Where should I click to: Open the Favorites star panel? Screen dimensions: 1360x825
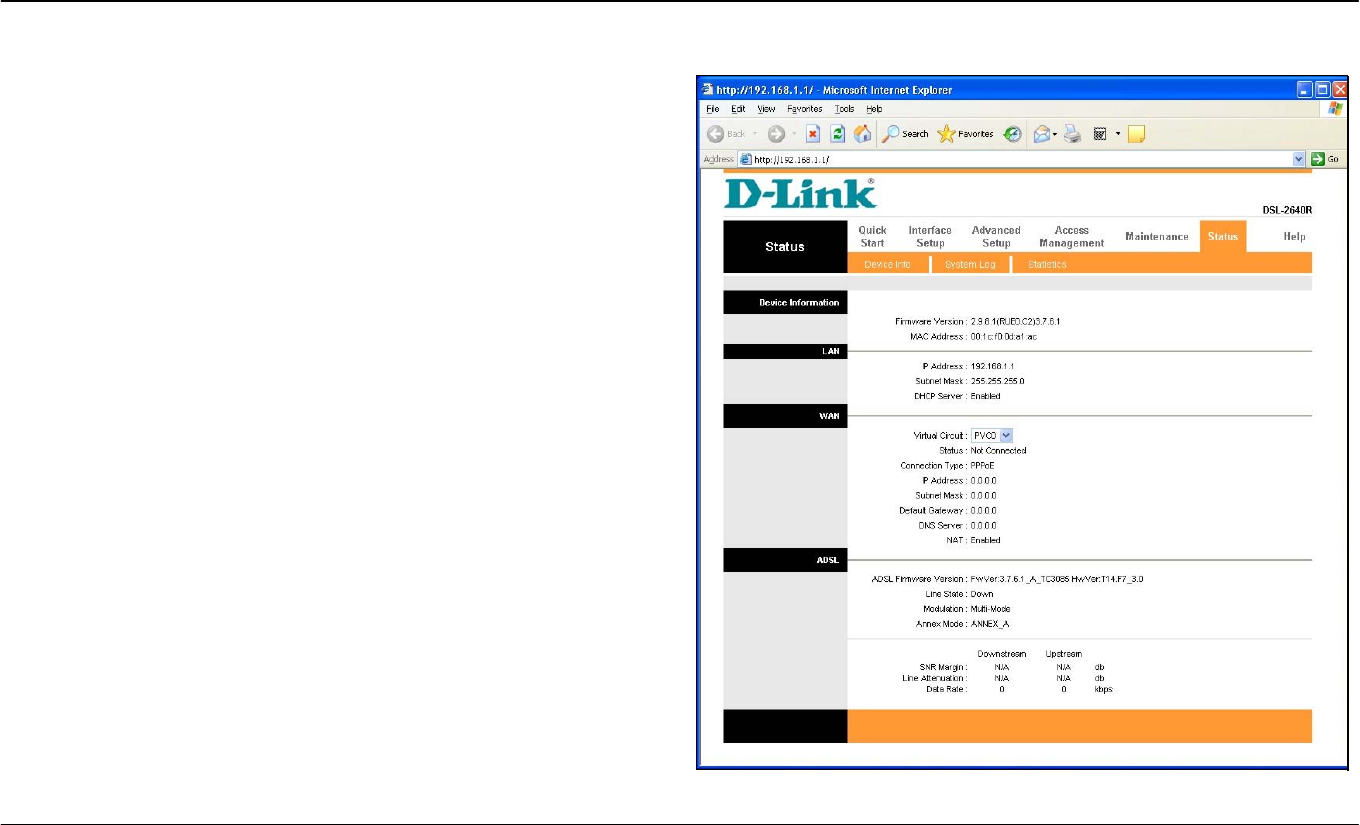(x=965, y=134)
